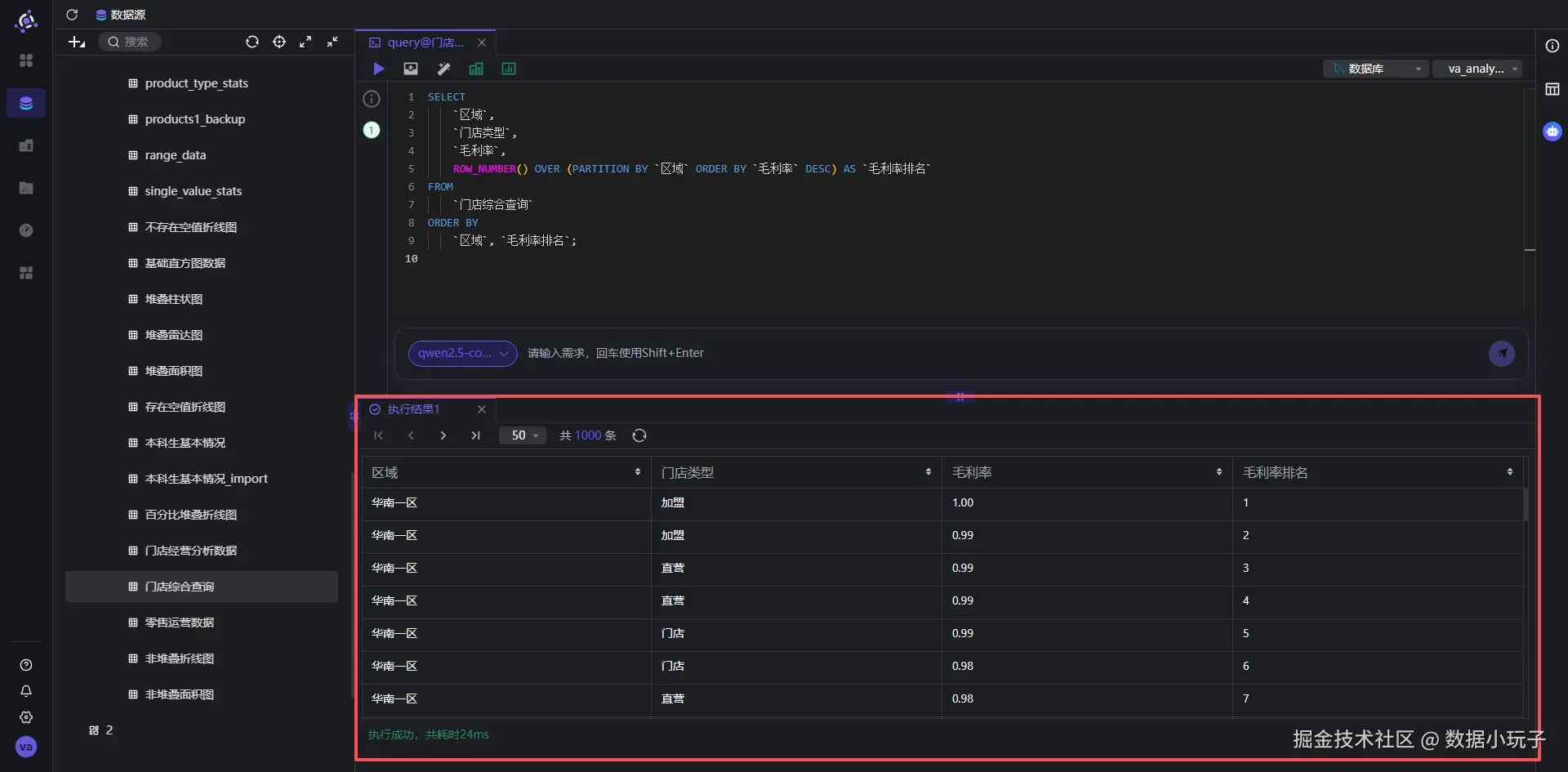The height and width of the screenshot is (772, 1568).
Task: Sort by 毛利率排名 column sort arrows
Action: (1510, 472)
